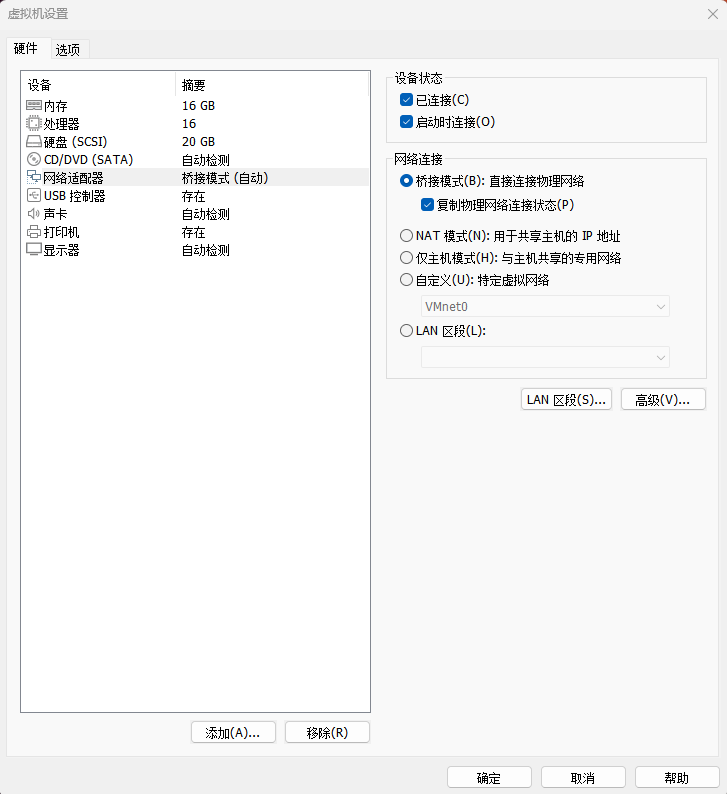This screenshot has width=727, height=794.
Task: Select the 声卡 row text
Action: [x=56, y=214]
